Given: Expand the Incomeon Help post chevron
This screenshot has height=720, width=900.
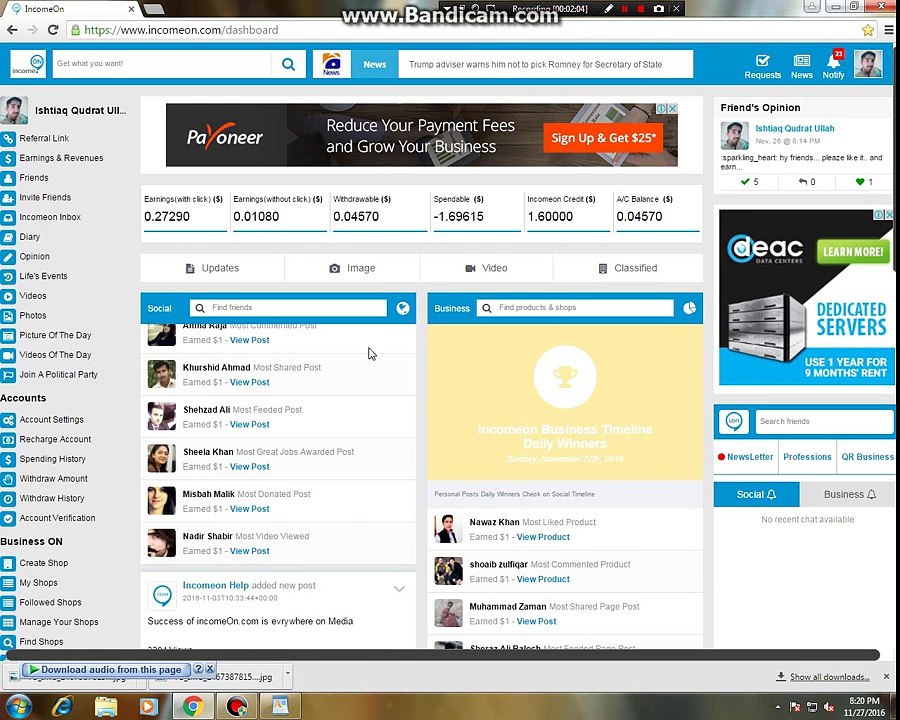Looking at the screenshot, I should [399, 589].
